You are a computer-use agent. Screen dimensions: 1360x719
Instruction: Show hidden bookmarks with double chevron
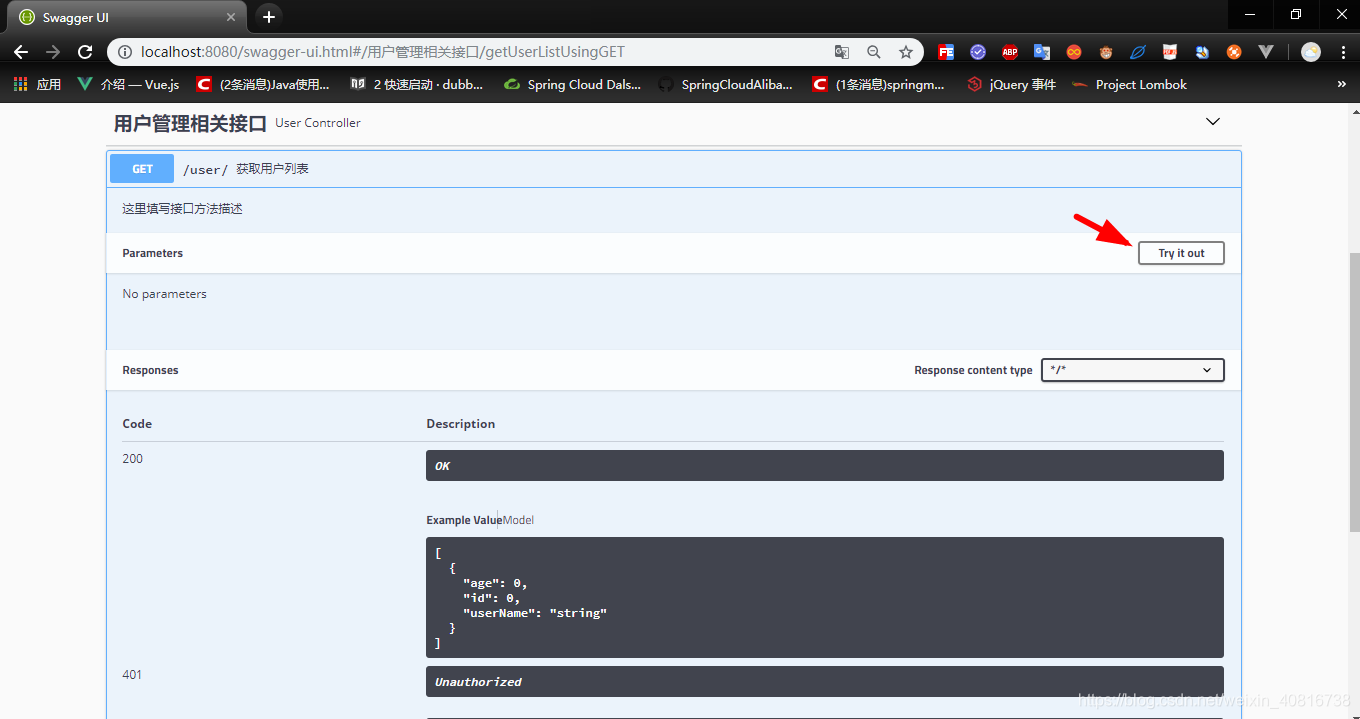pyautogui.click(x=1342, y=85)
